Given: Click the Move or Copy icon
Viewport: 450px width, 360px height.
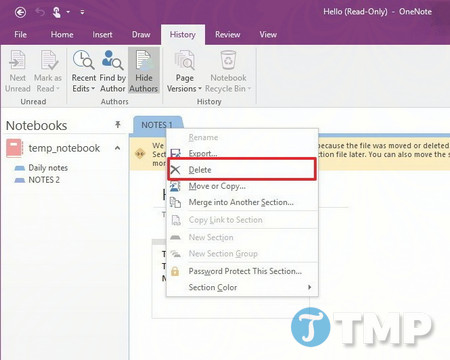Looking at the screenshot, I should tap(175, 186).
